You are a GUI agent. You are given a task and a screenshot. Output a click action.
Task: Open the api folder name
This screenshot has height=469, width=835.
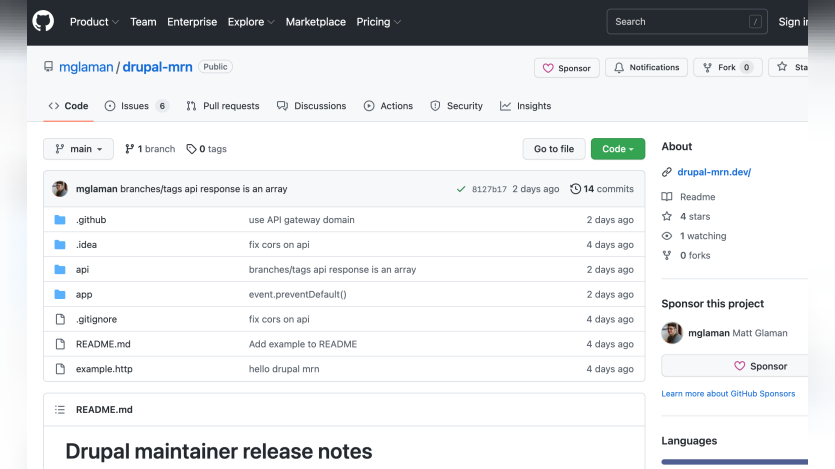(82, 269)
